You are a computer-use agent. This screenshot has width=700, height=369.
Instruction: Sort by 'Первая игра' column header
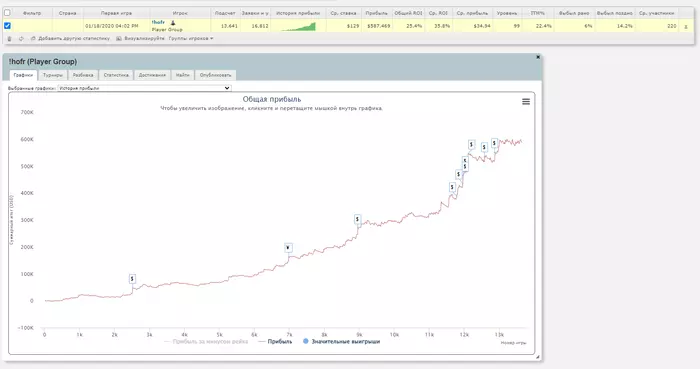click(x=116, y=13)
